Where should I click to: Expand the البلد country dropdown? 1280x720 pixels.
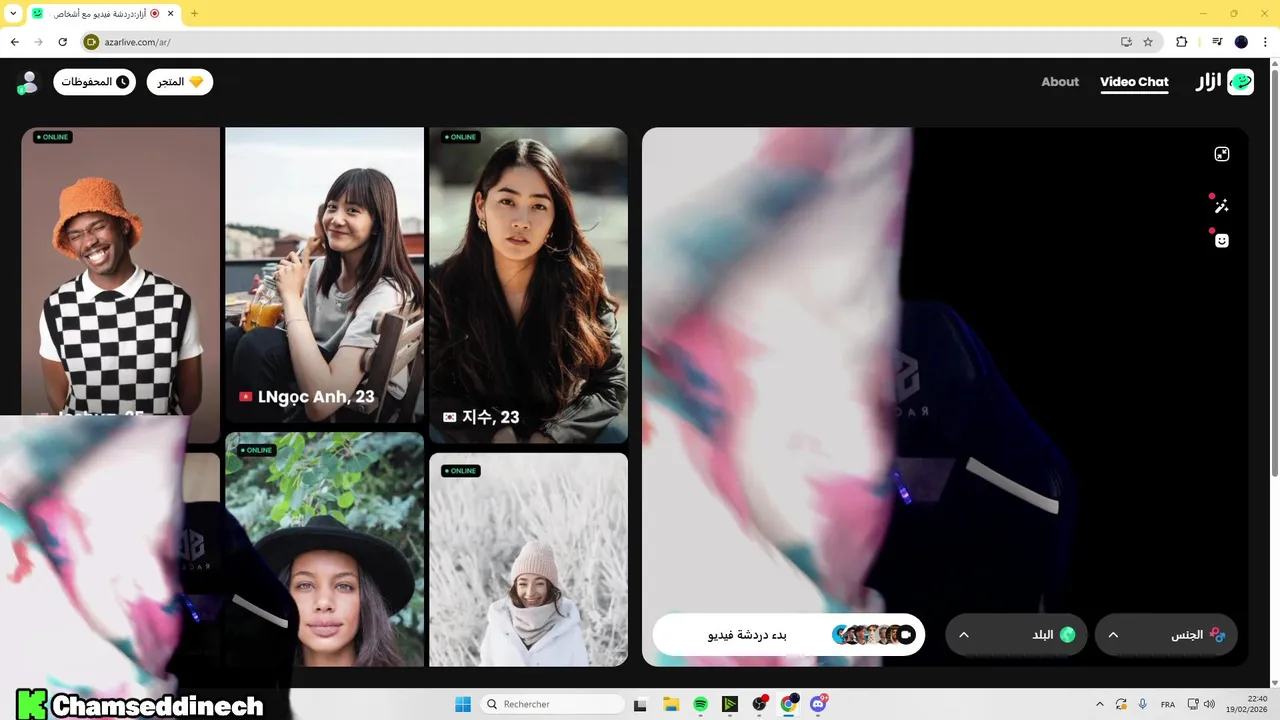[1016, 635]
